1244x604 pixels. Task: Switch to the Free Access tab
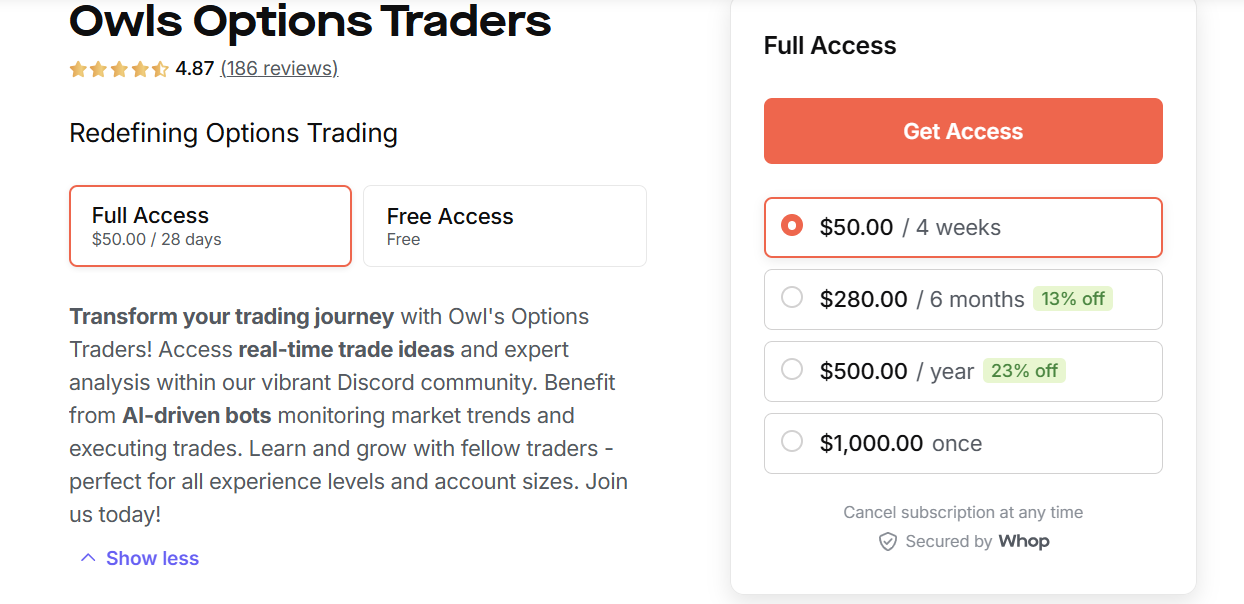tap(504, 225)
